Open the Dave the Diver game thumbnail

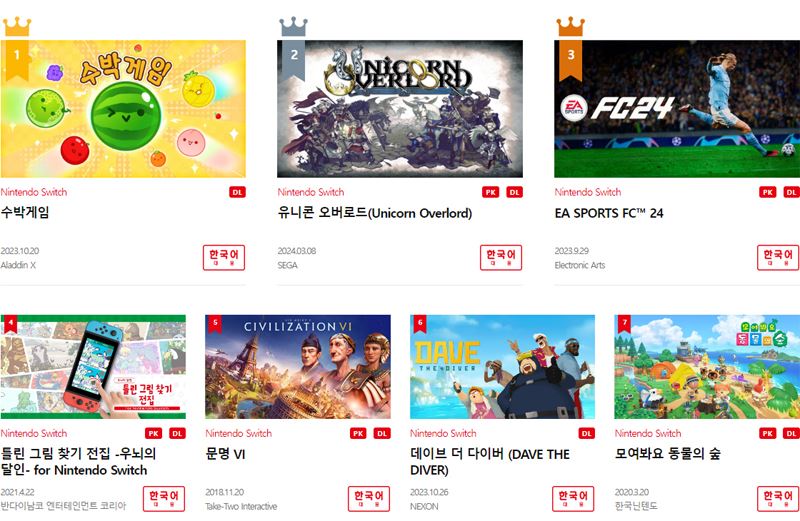coord(503,367)
